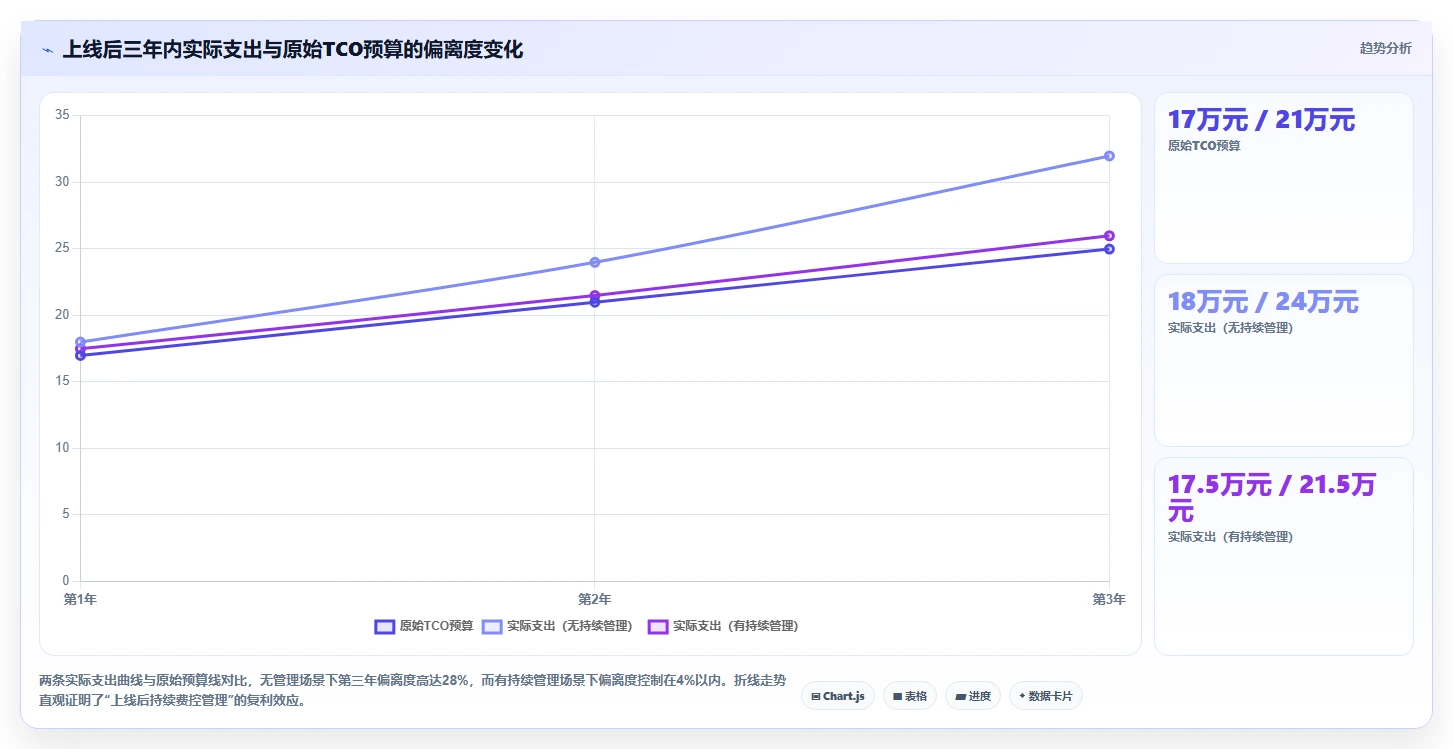Click the 原始TCO预算 card caption

pos(1204,146)
